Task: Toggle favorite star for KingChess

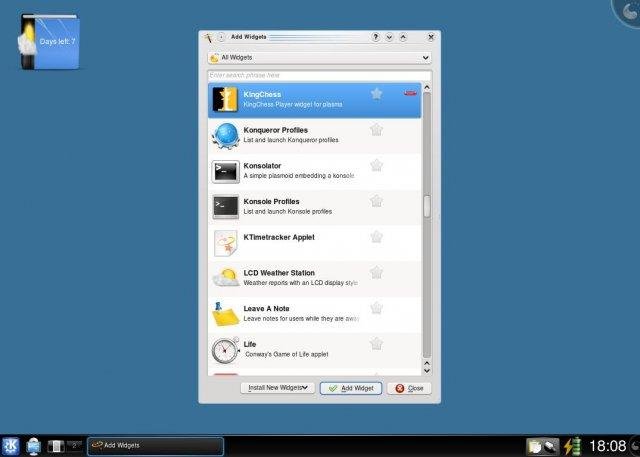Action: [376, 94]
